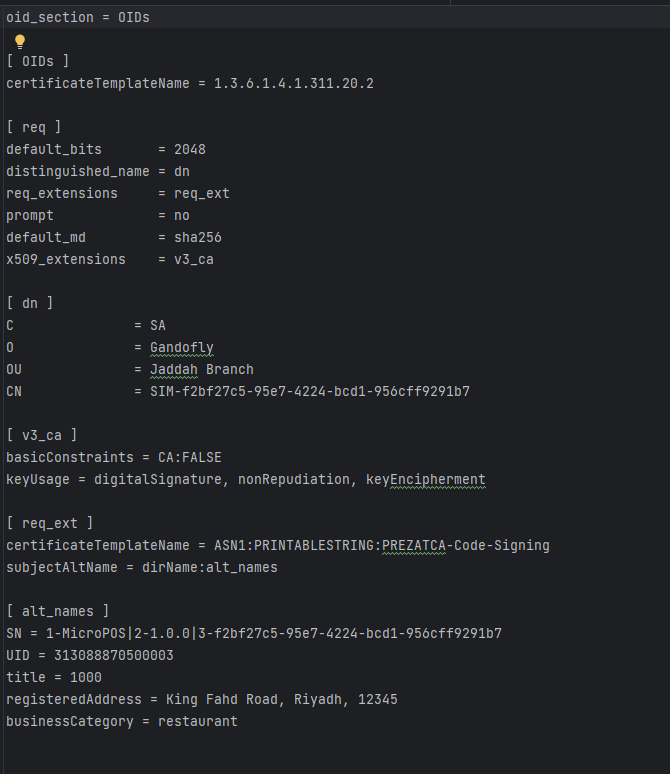670x774 pixels.
Task: Click the default_bits value 2048
Action: point(189,149)
